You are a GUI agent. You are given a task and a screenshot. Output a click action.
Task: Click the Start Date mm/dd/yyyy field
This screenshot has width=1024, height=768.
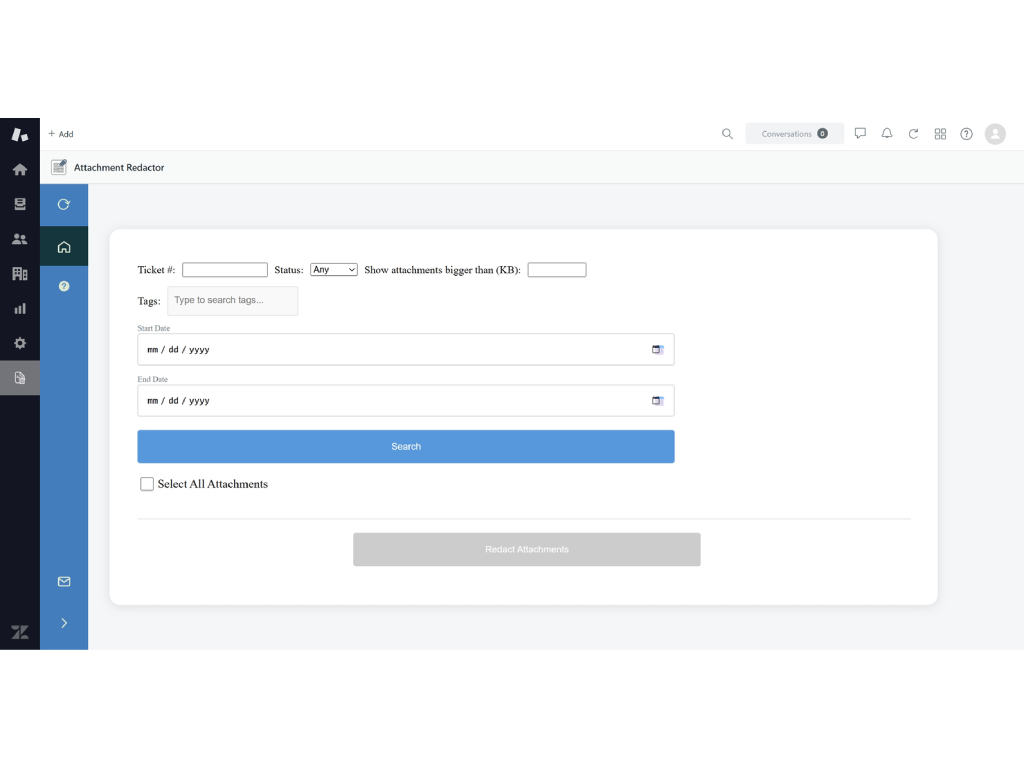pos(406,349)
